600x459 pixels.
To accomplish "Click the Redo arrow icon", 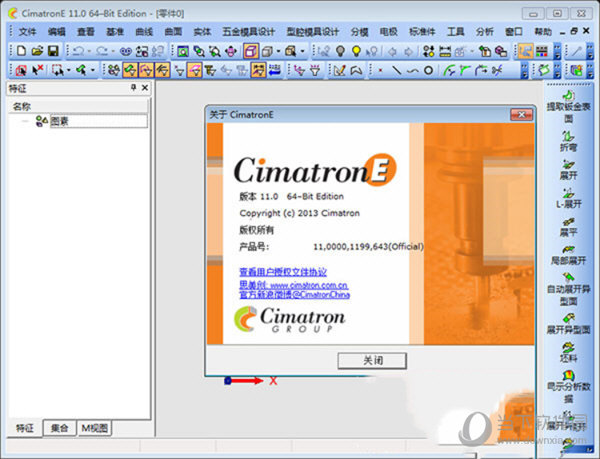I will (x=102, y=51).
